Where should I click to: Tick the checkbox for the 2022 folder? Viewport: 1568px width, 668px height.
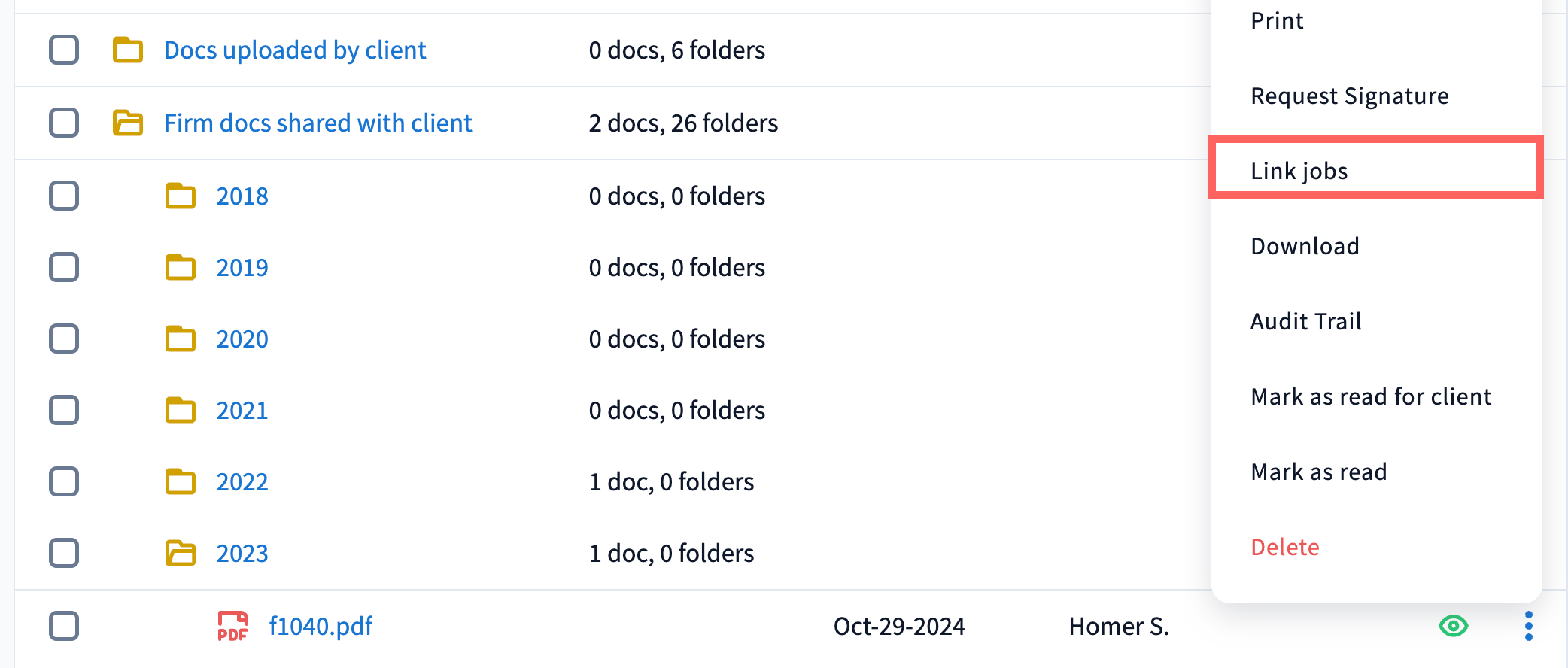[x=64, y=481]
